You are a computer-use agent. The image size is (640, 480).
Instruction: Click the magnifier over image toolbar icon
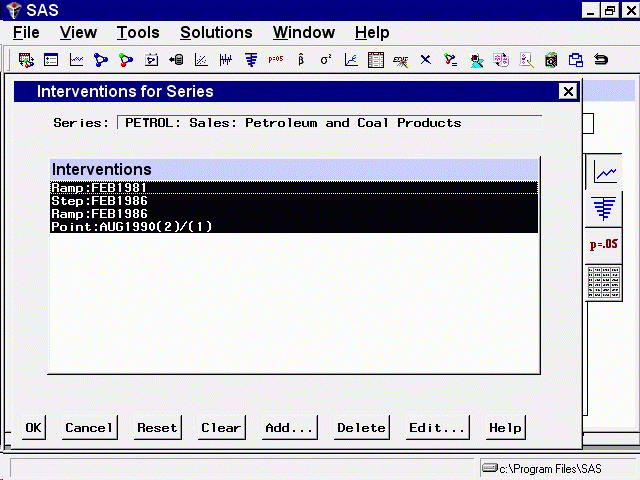coord(551,60)
